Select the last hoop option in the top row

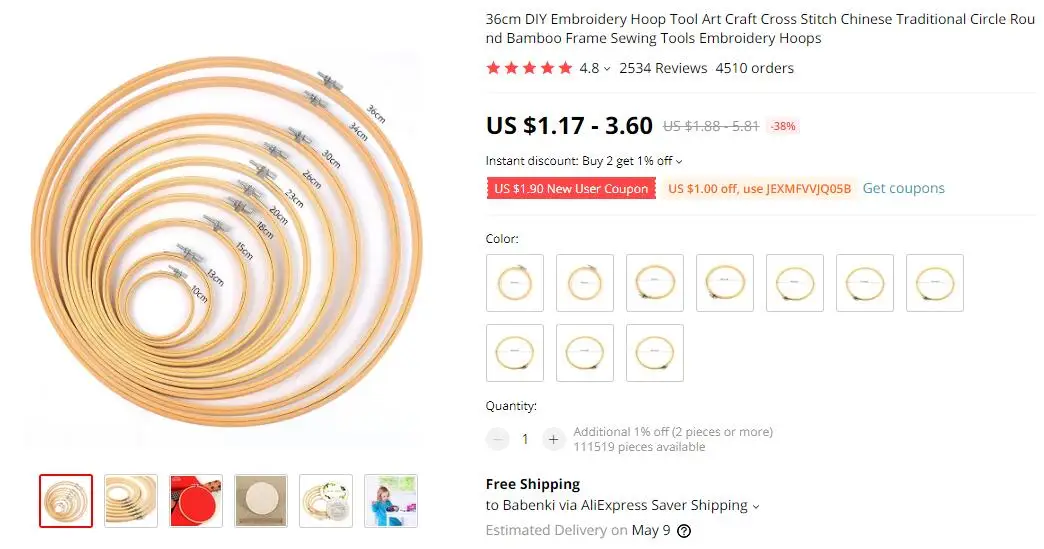935,283
